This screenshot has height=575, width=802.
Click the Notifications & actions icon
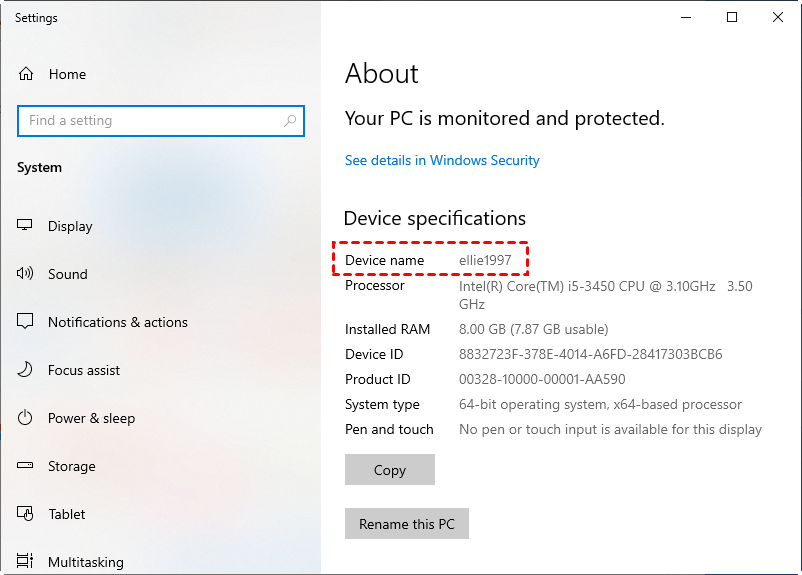(26, 322)
